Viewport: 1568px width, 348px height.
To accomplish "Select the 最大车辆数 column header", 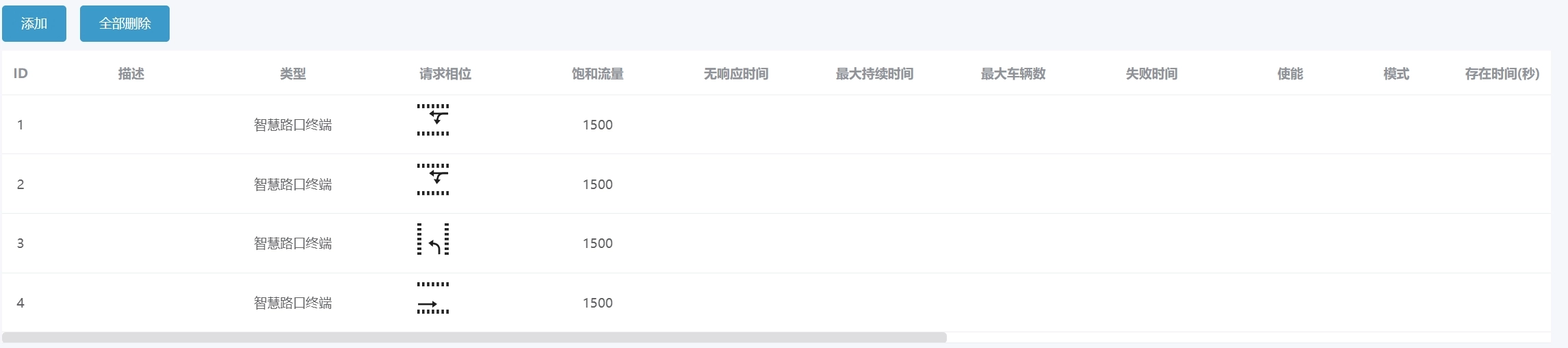I will click(x=1013, y=74).
